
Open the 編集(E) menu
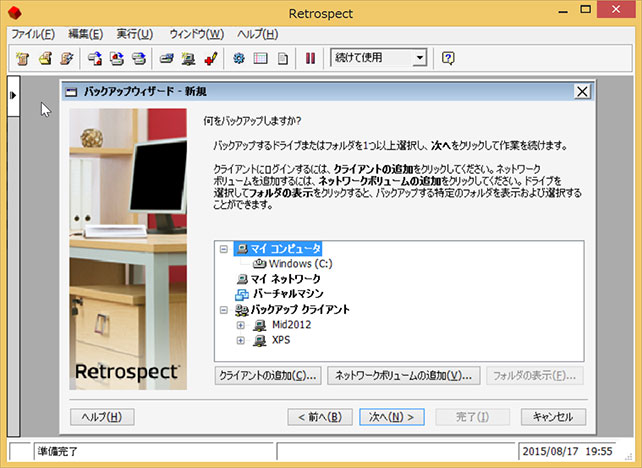[x=86, y=34]
